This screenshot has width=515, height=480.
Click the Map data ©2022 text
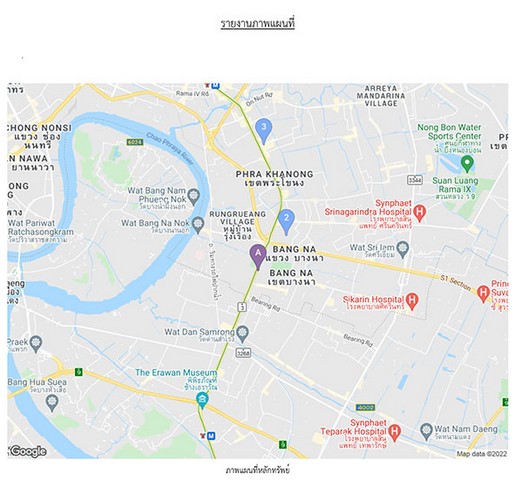pyautogui.click(x=482, y=454)
